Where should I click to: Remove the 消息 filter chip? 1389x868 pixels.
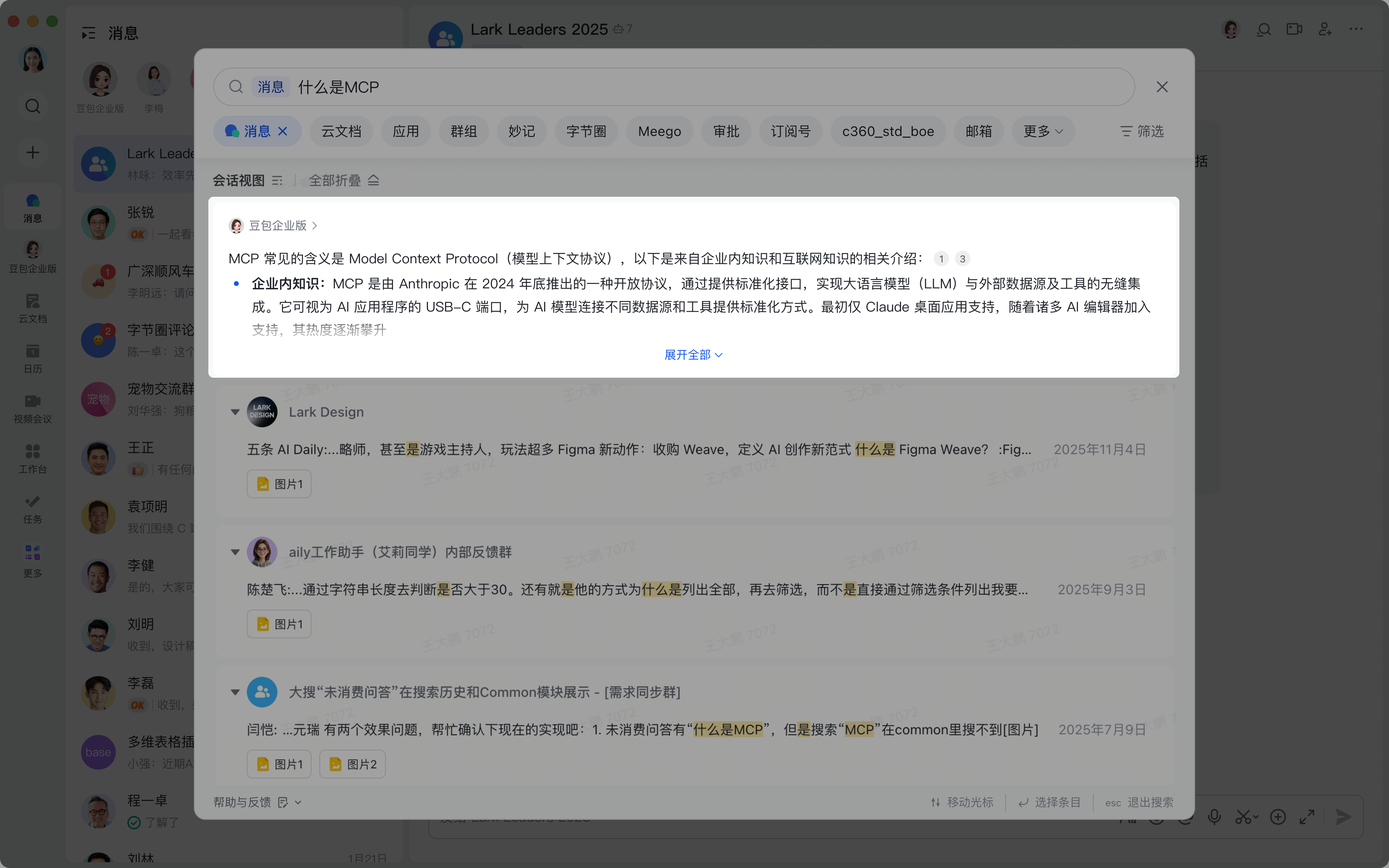(x=282, y=131)
